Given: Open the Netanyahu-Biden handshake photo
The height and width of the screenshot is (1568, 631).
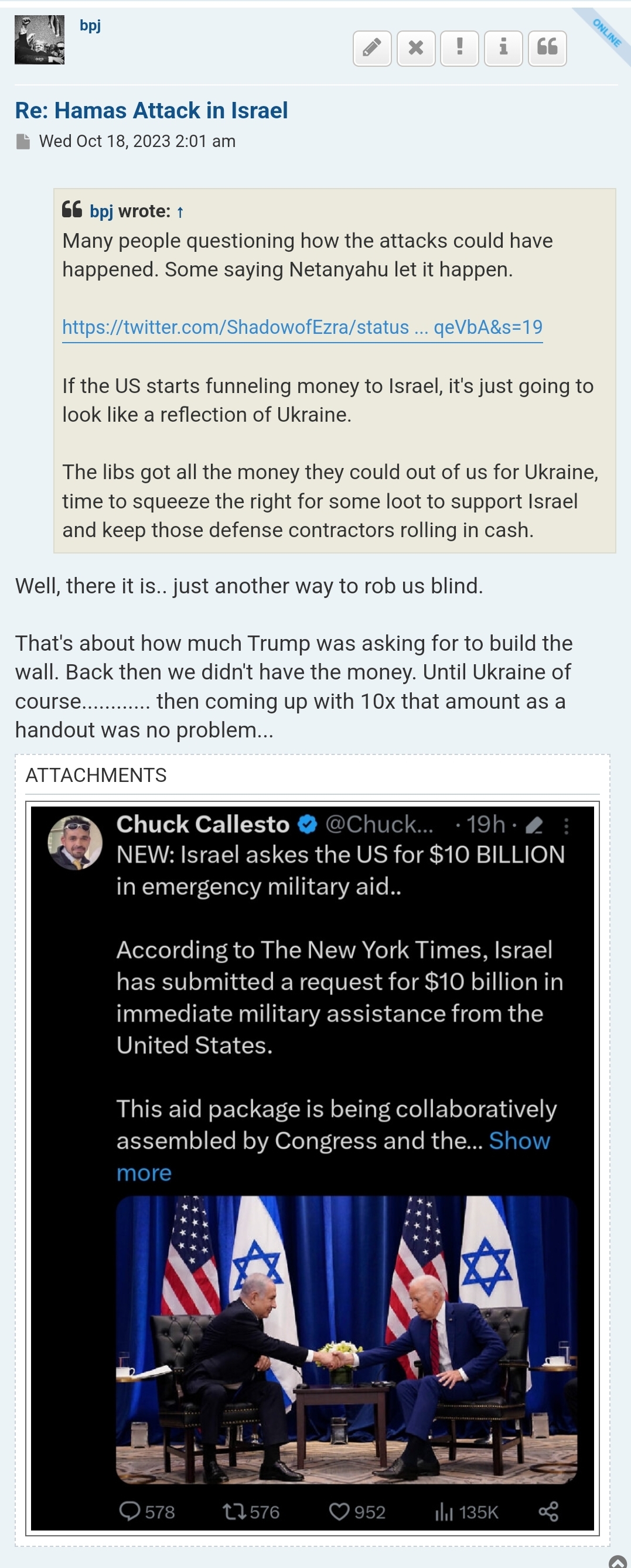Looking at the screenshot, I should point(346,1339).
